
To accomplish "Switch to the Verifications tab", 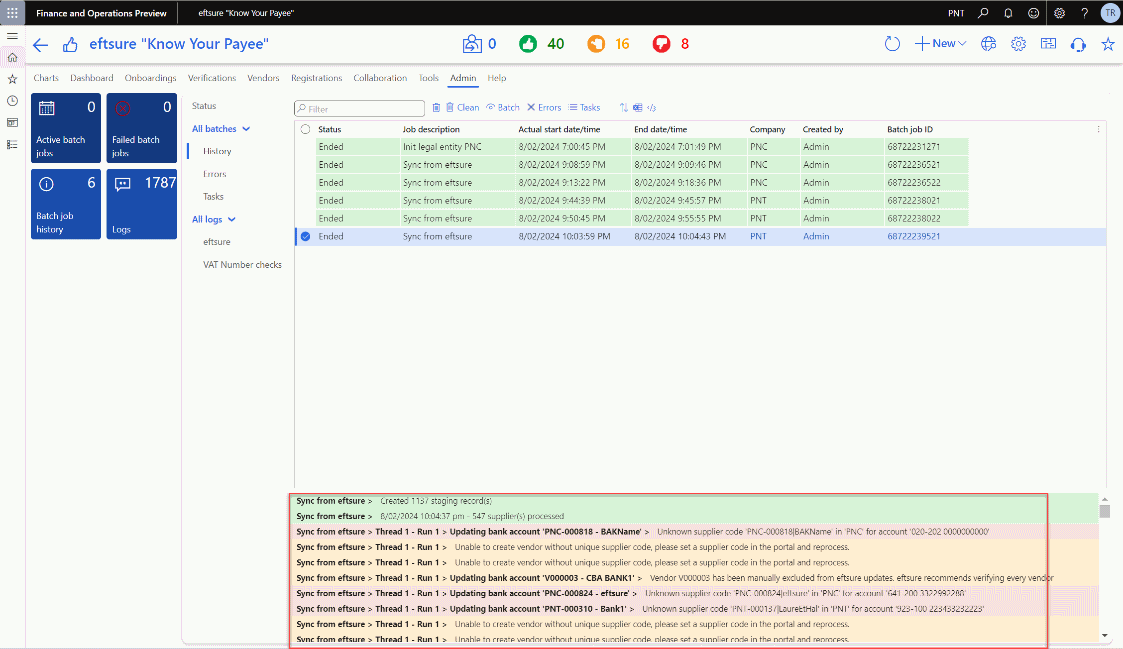I will [x=211, y=78].
